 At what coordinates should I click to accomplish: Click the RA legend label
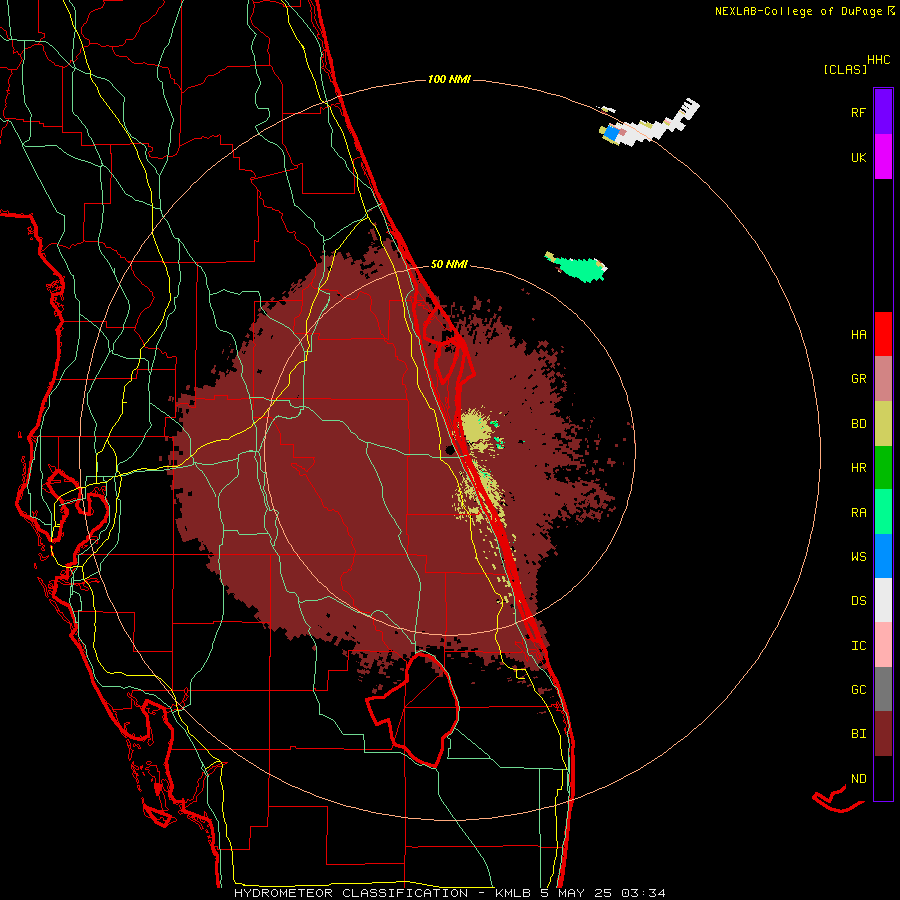point(858,513)
